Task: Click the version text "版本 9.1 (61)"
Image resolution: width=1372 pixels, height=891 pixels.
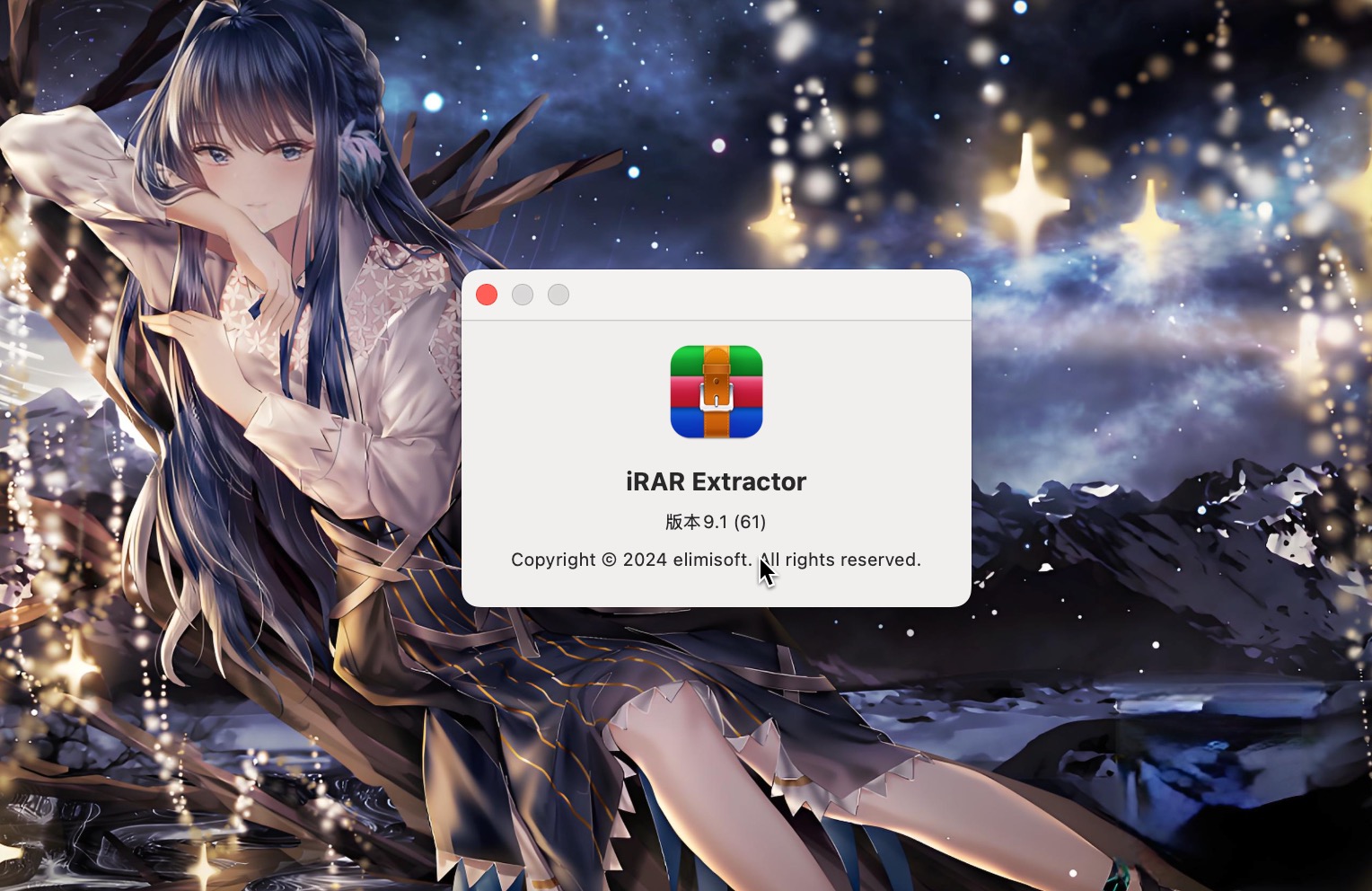Action: click(716, 522)
